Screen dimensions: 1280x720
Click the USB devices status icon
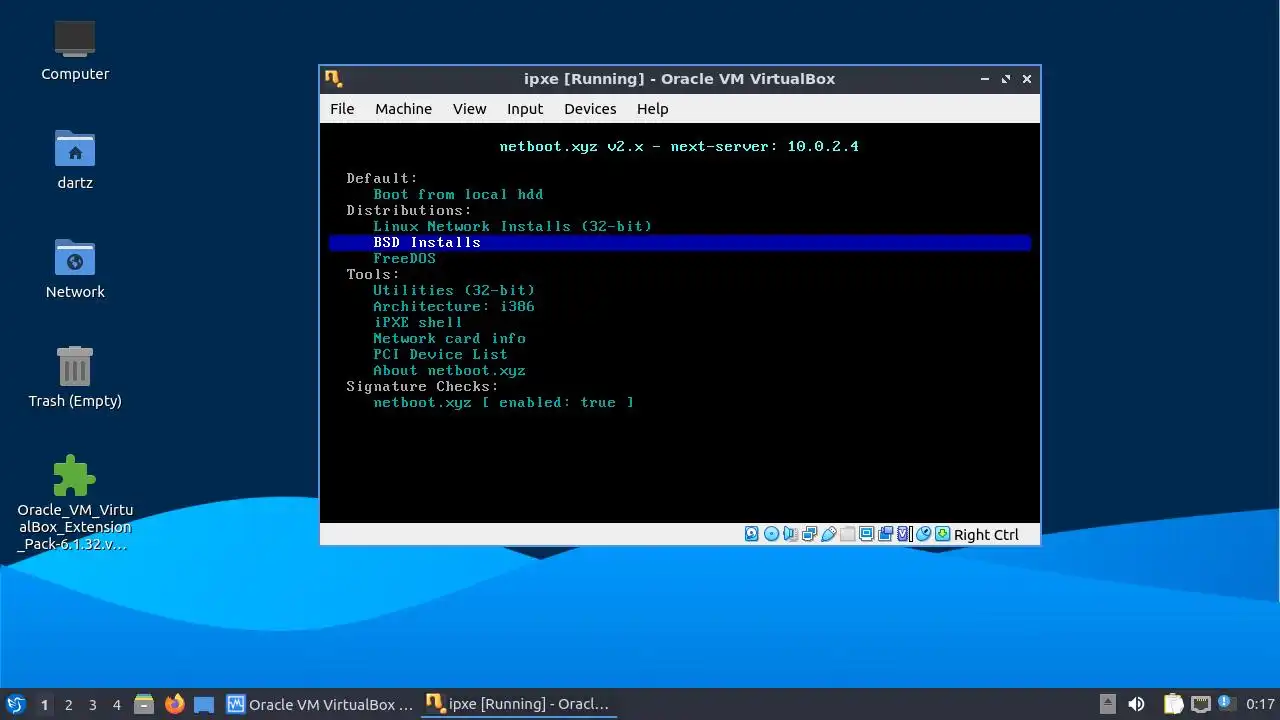coord(829,534)
